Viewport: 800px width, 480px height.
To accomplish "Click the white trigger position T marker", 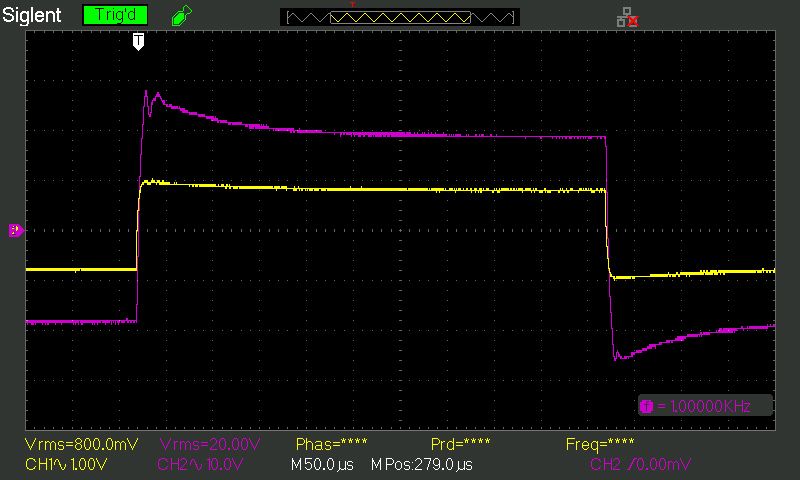I will pos(138,42).
